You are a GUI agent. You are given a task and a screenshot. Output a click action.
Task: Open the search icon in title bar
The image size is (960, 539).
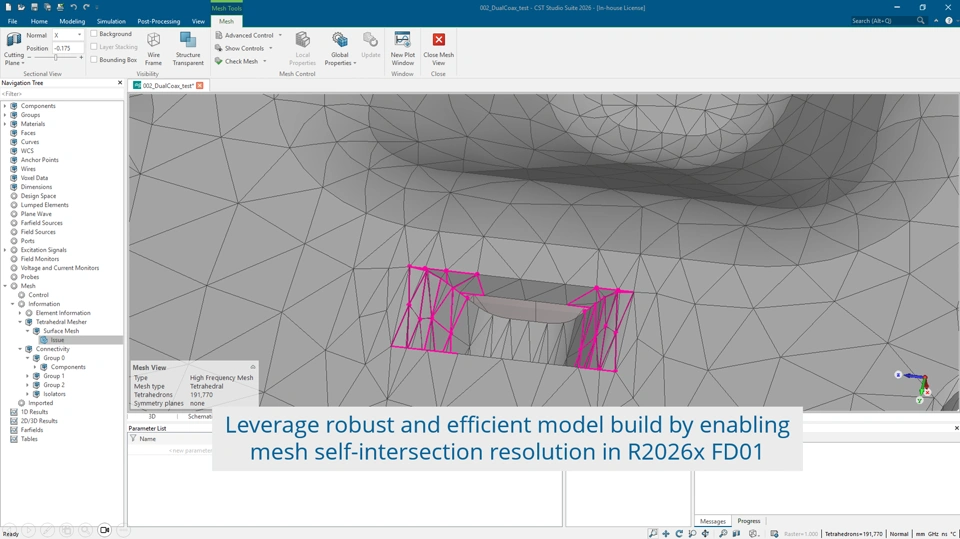[921, 21]
